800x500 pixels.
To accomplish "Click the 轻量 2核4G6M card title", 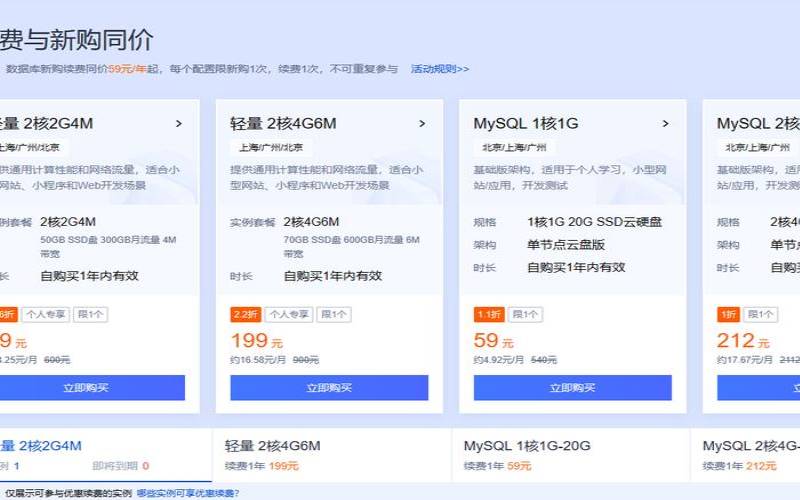I will pos(283,123).
